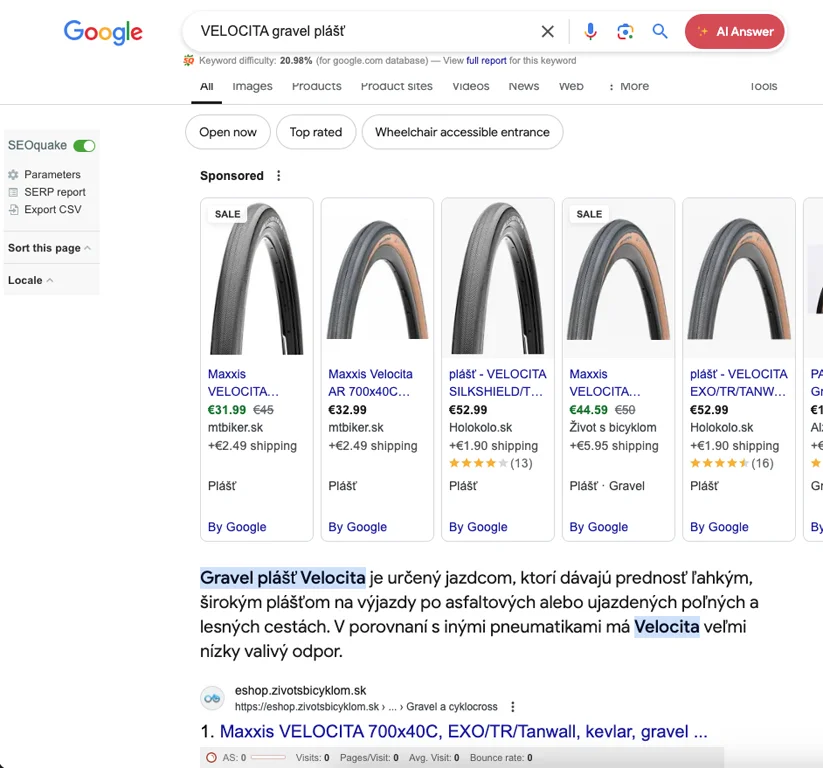Open Google Lens image search icon

625,32
